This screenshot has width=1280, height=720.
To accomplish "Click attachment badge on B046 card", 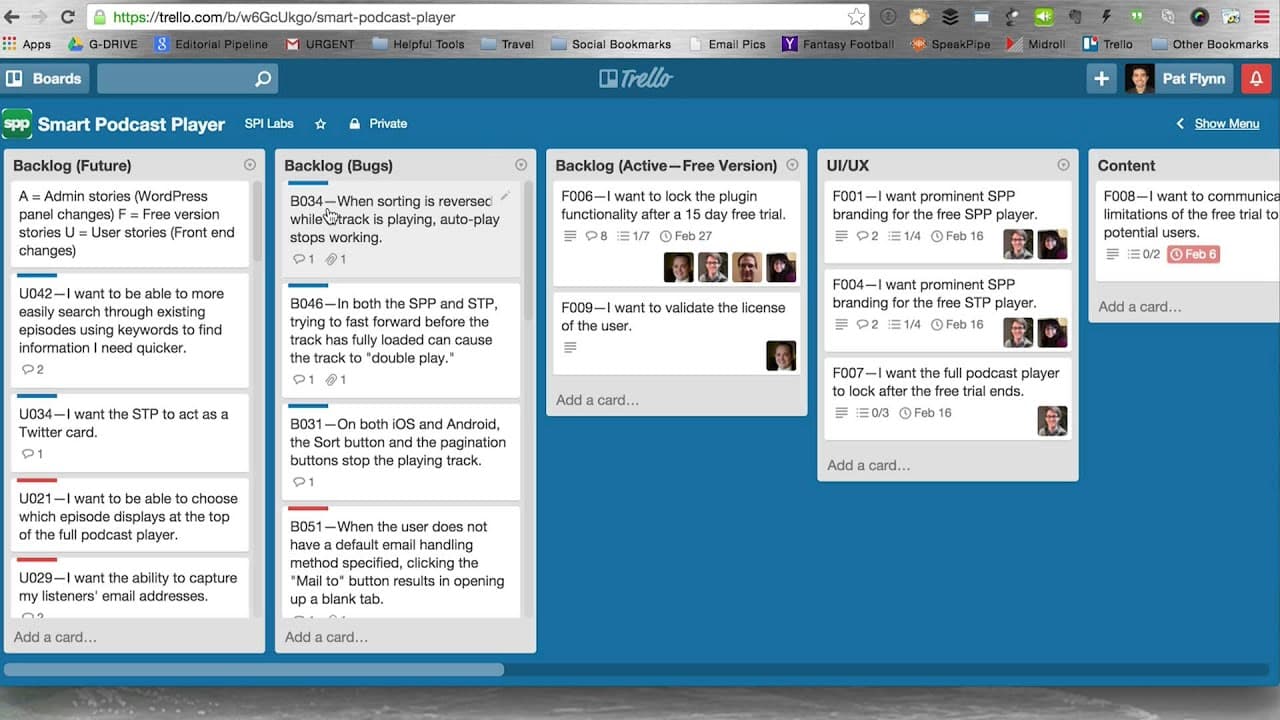I will tap(336, 380).
